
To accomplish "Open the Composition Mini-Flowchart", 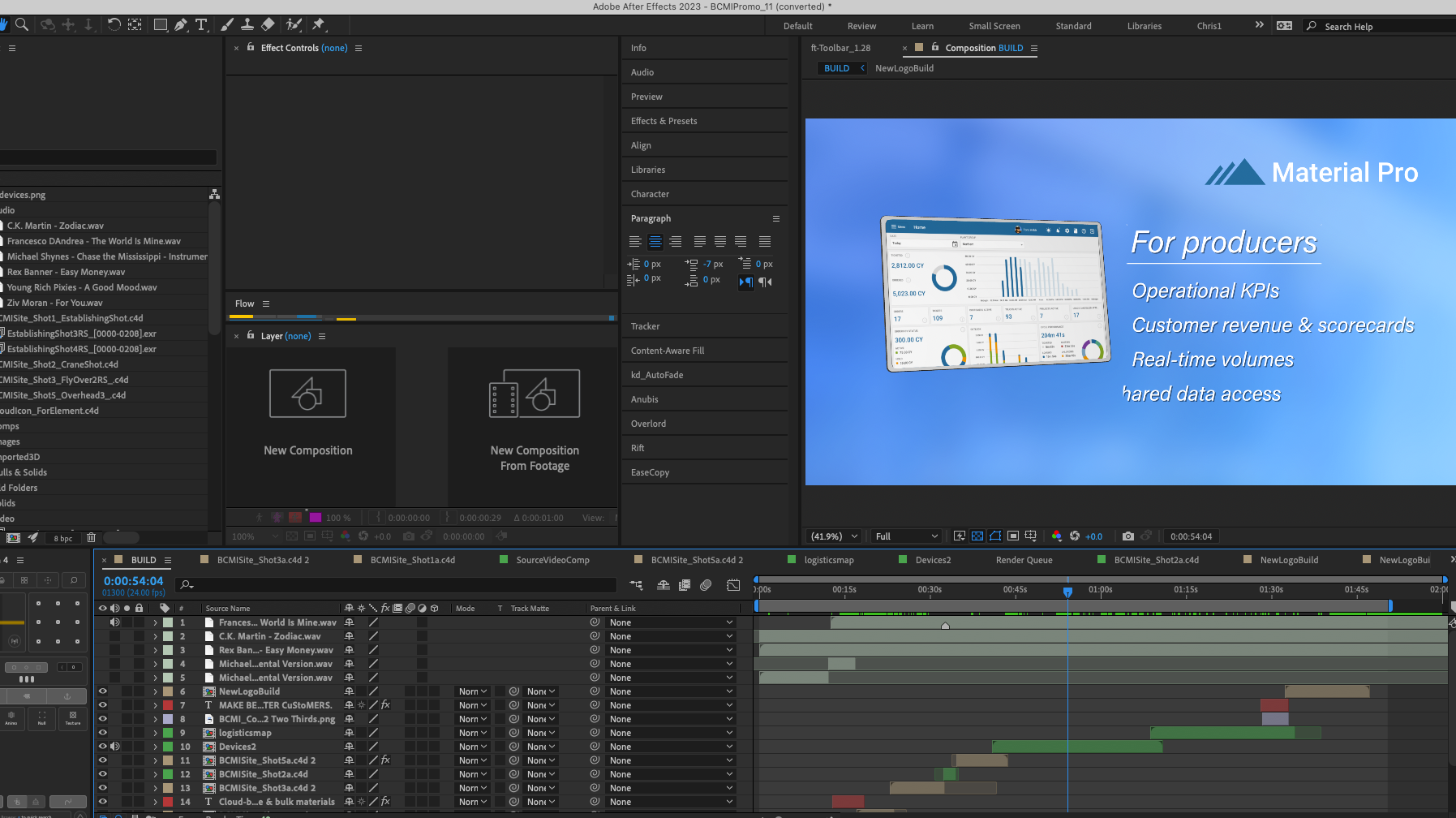I will (x=637, y=585).
